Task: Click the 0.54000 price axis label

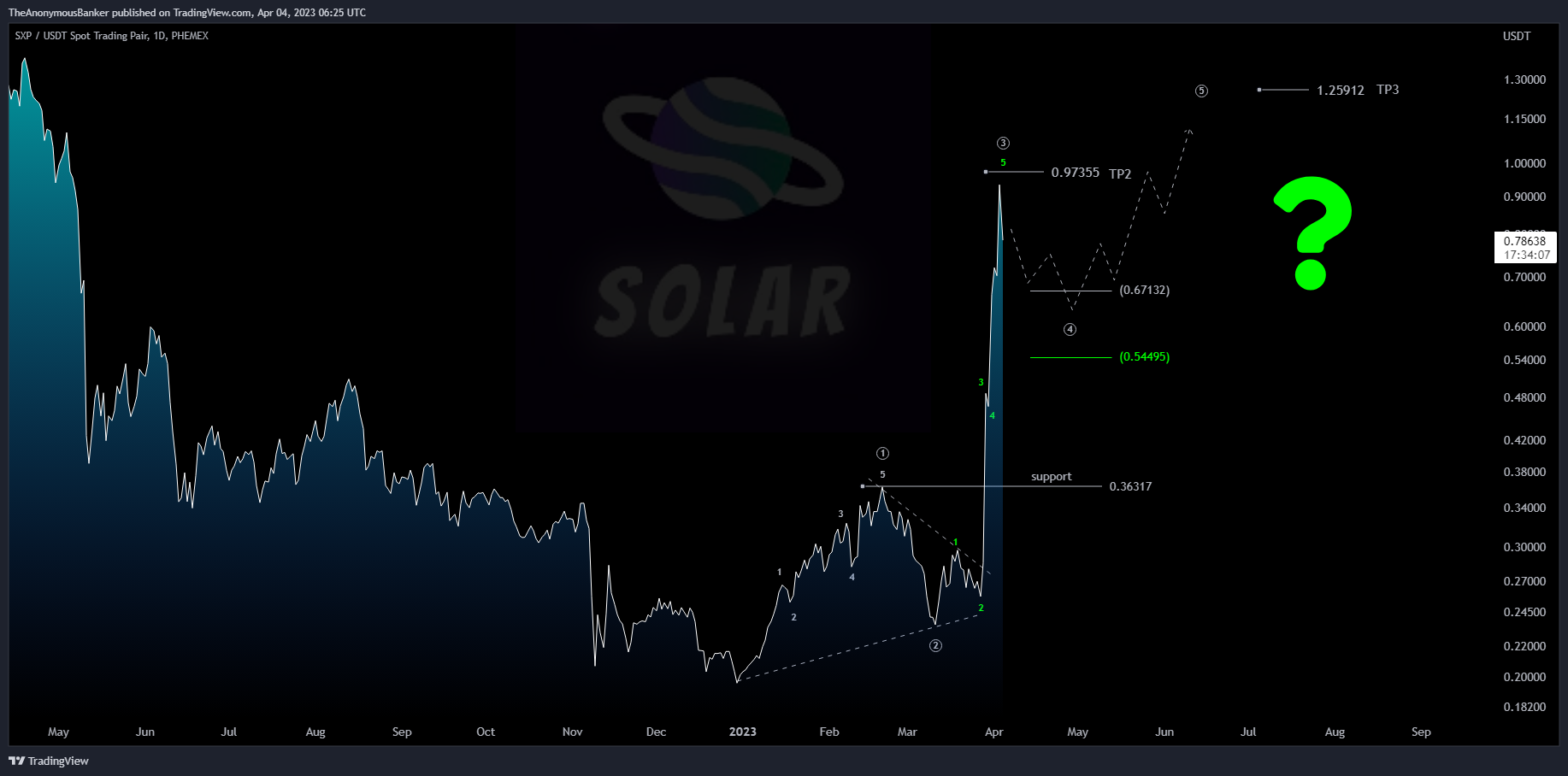Action: pyautogui.click(x=1525, y=360)
